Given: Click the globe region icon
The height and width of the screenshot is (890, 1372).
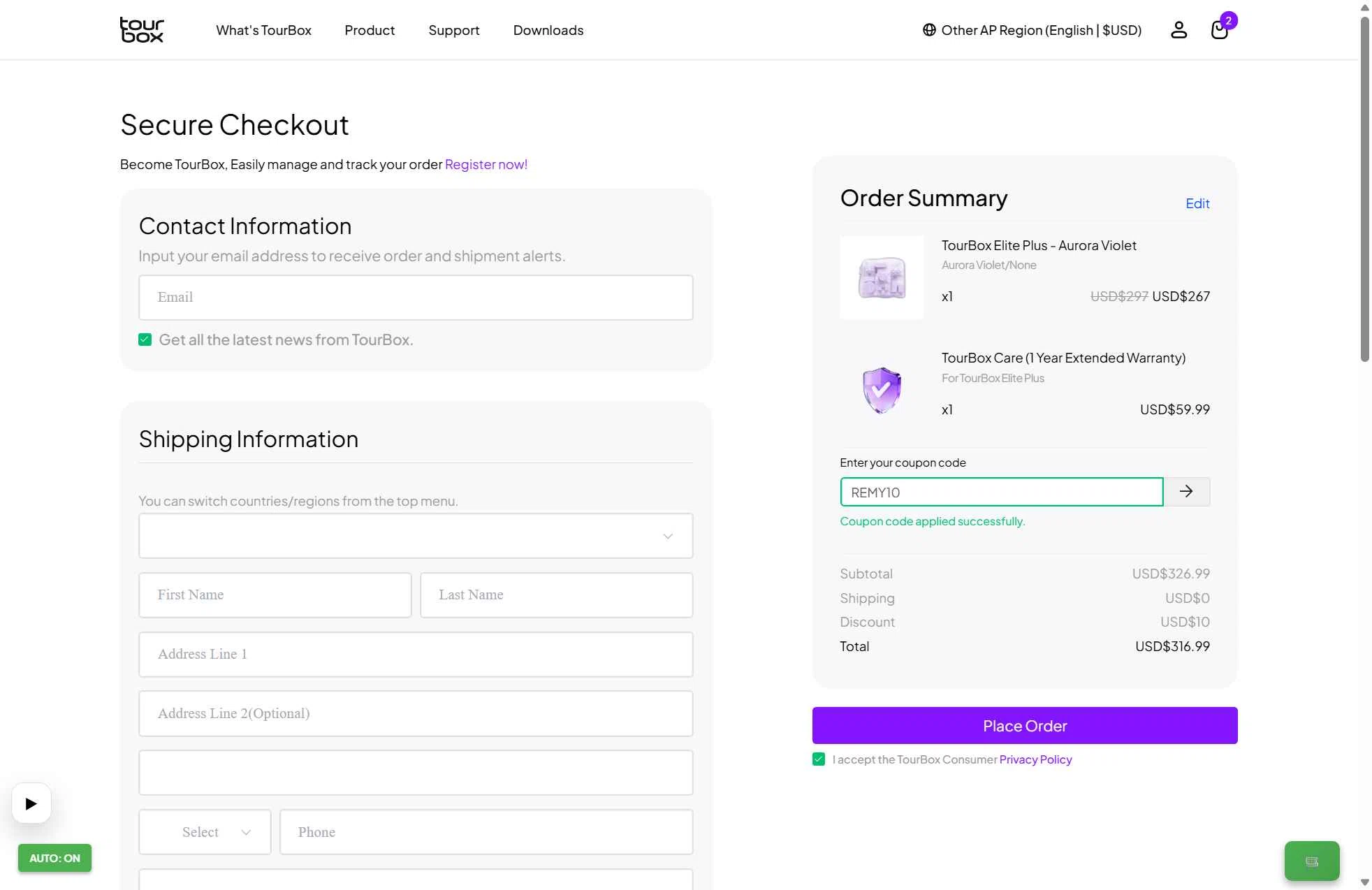Looking at the screenshot, I should (929, 30).
